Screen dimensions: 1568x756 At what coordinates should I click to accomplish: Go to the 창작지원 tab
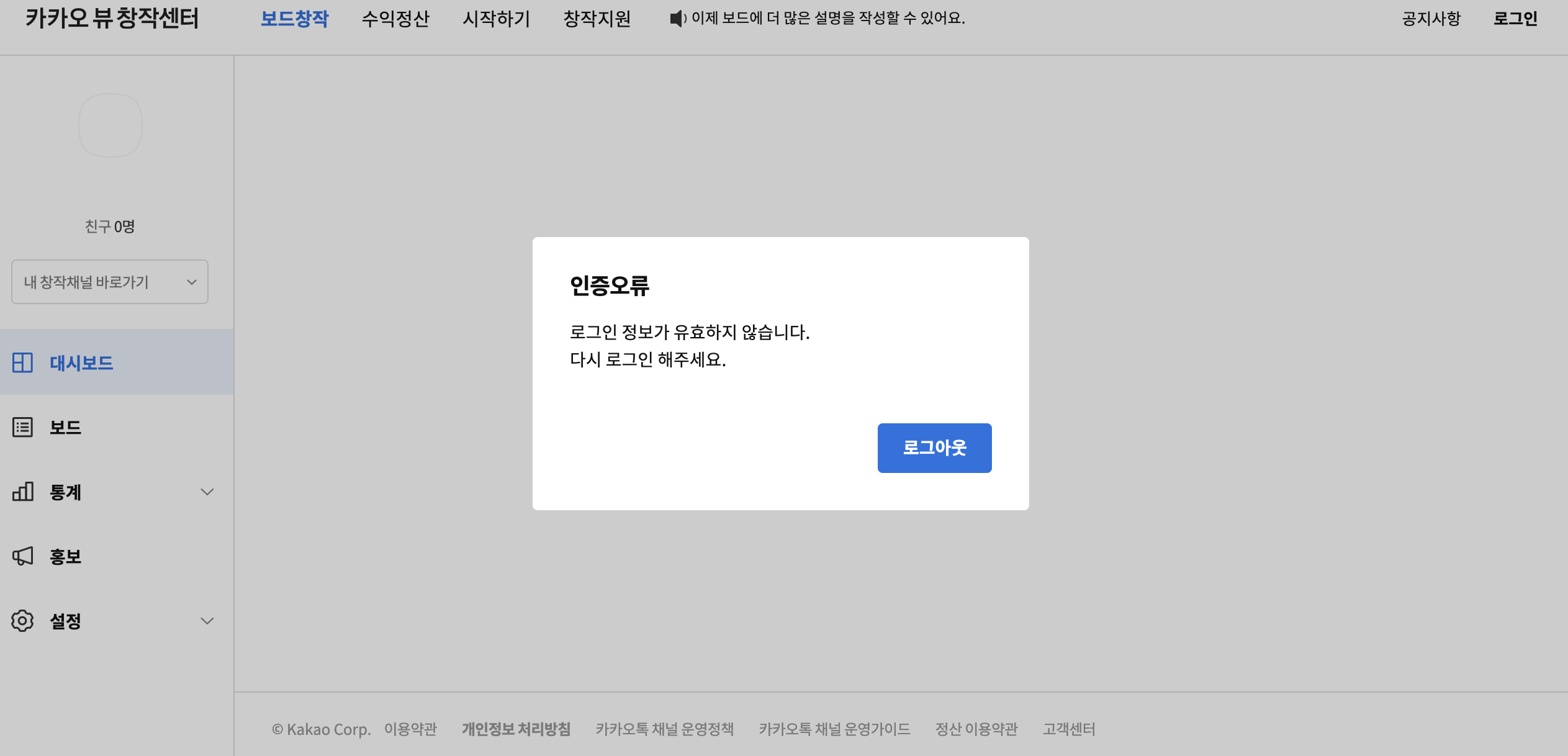click(597, 19)
